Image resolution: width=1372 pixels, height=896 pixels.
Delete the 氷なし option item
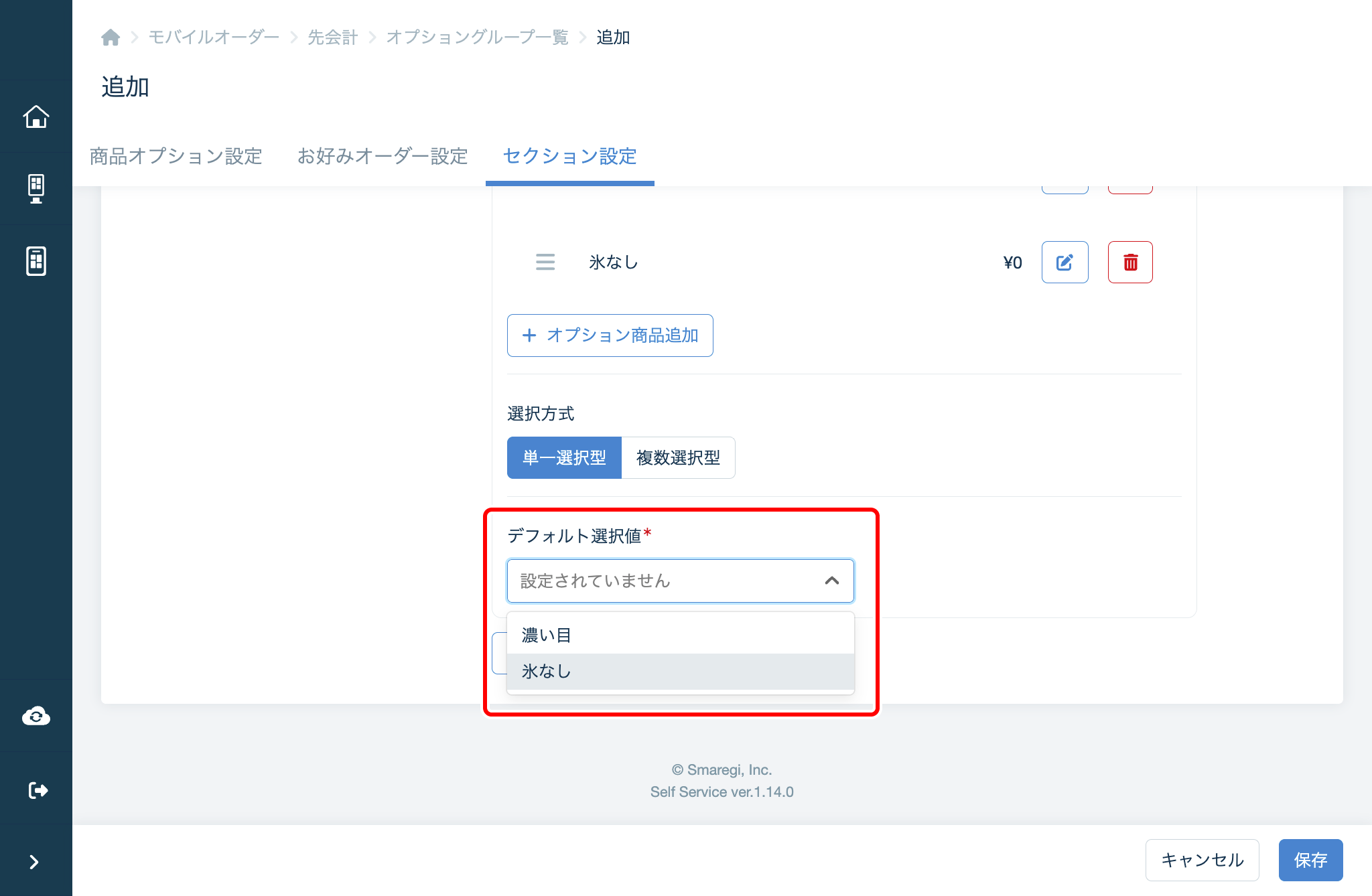(1130, 262)
